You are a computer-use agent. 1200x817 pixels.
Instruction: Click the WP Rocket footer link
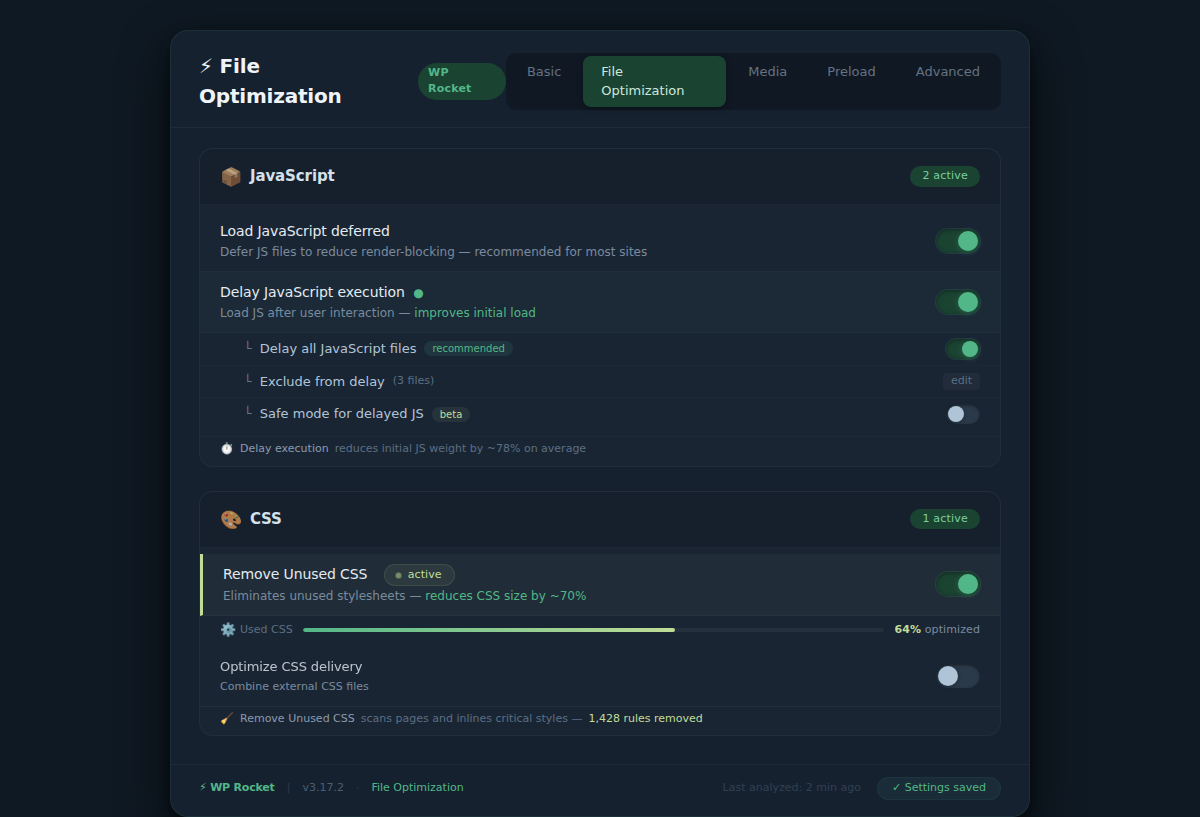click(237, 788)
